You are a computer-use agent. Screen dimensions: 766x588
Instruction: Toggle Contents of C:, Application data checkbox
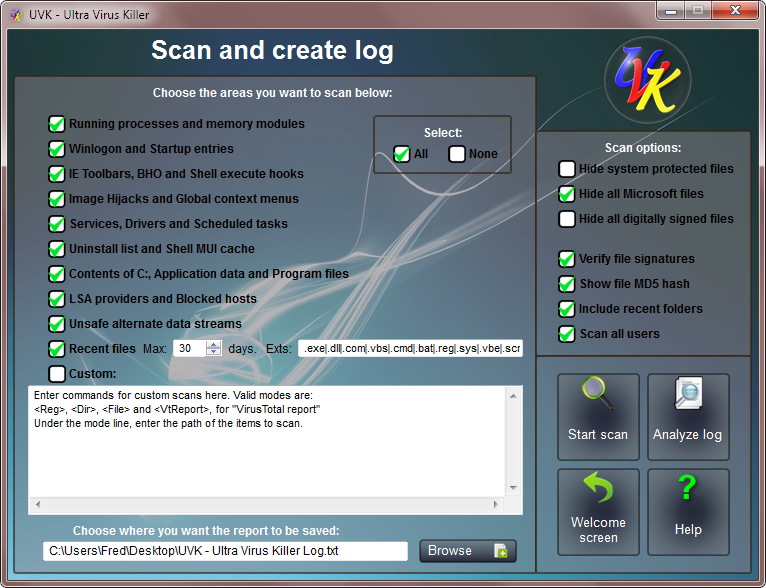tap(57, 274)
